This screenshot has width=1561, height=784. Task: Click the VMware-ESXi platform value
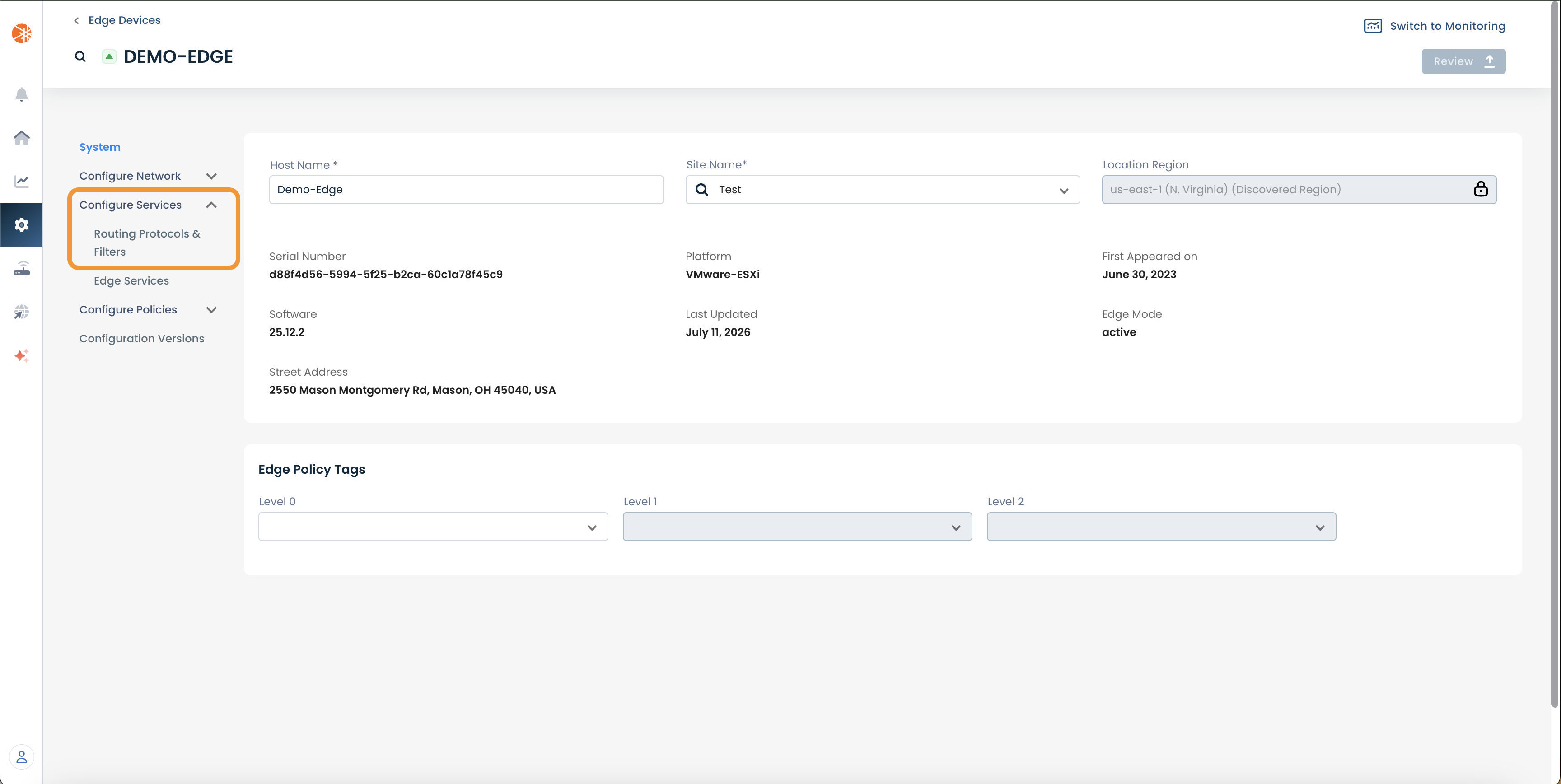click(722, 275)
